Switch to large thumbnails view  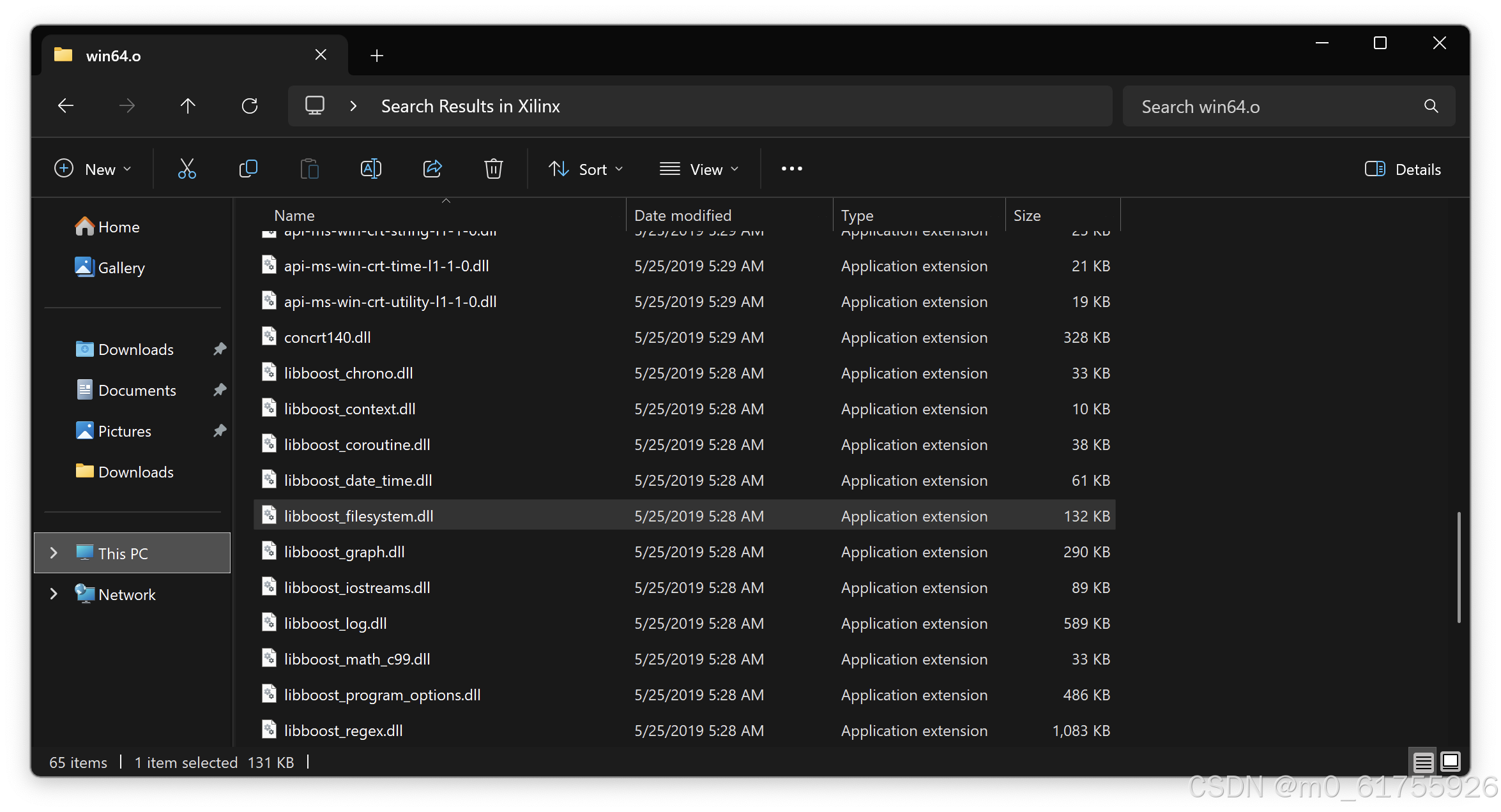(x=1451, y=762)
